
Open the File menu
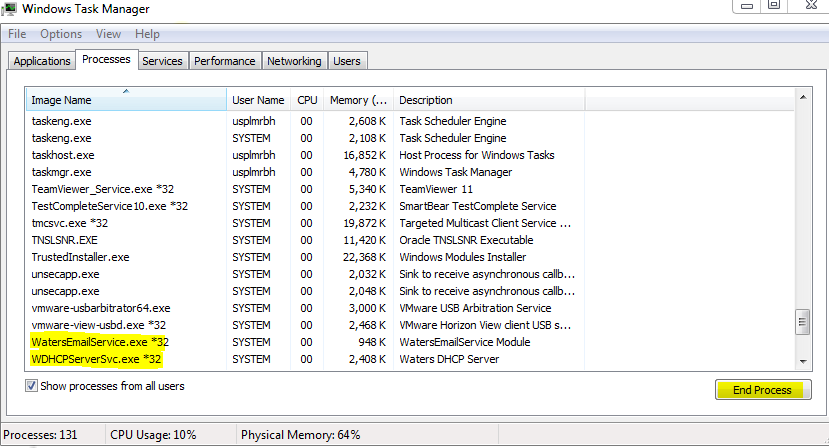pyautogui.click(x=17, y=34)
